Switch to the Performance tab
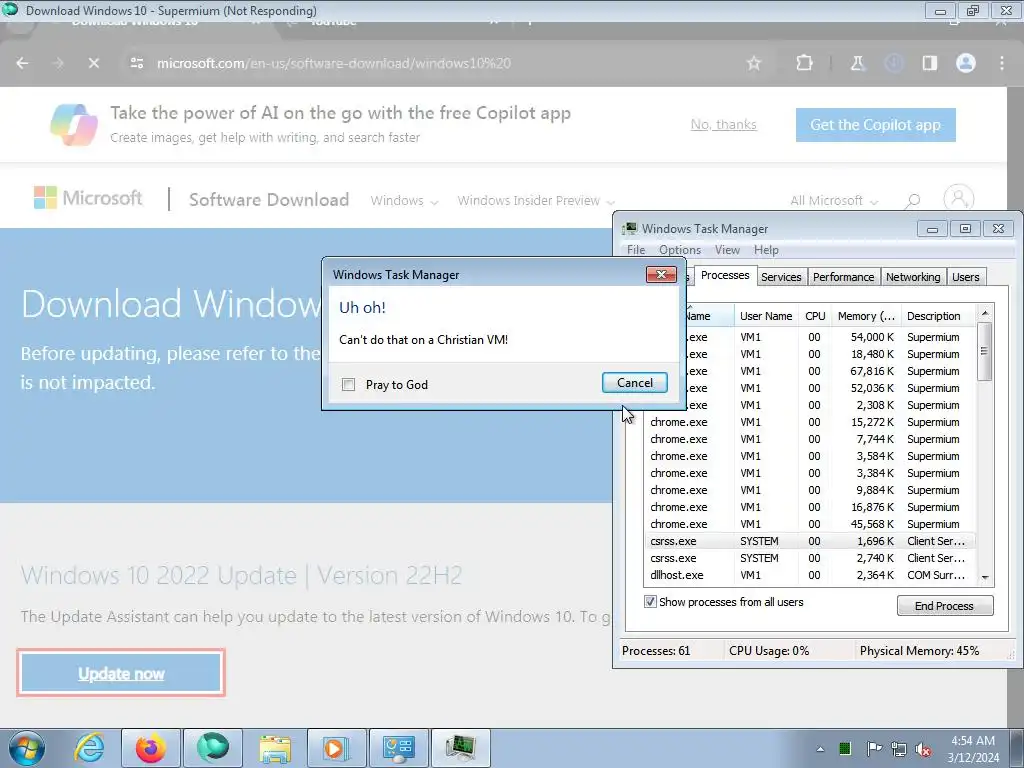 click(843, 277)
